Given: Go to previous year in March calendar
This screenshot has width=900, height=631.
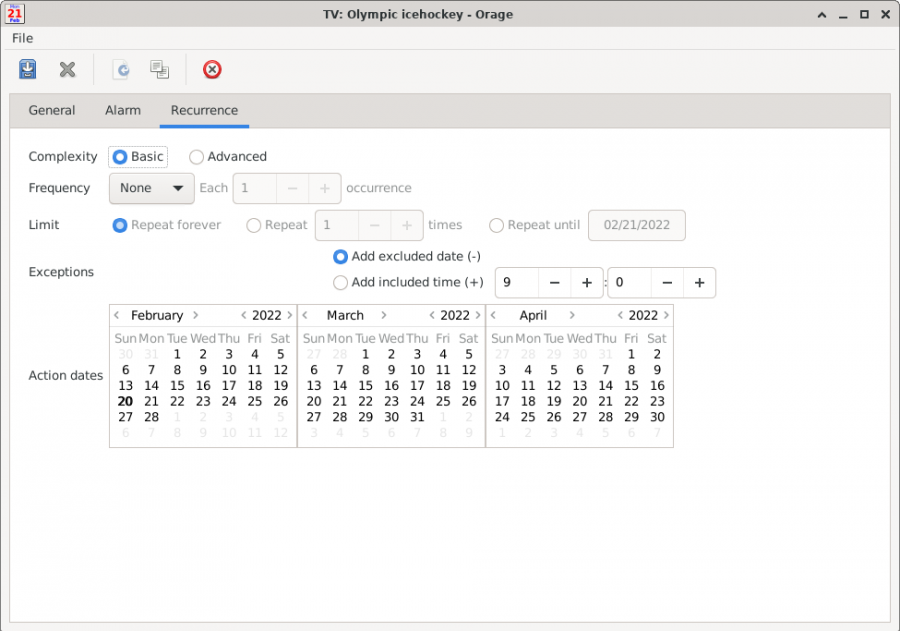Looking at the screenshot, I should [432, 315].
